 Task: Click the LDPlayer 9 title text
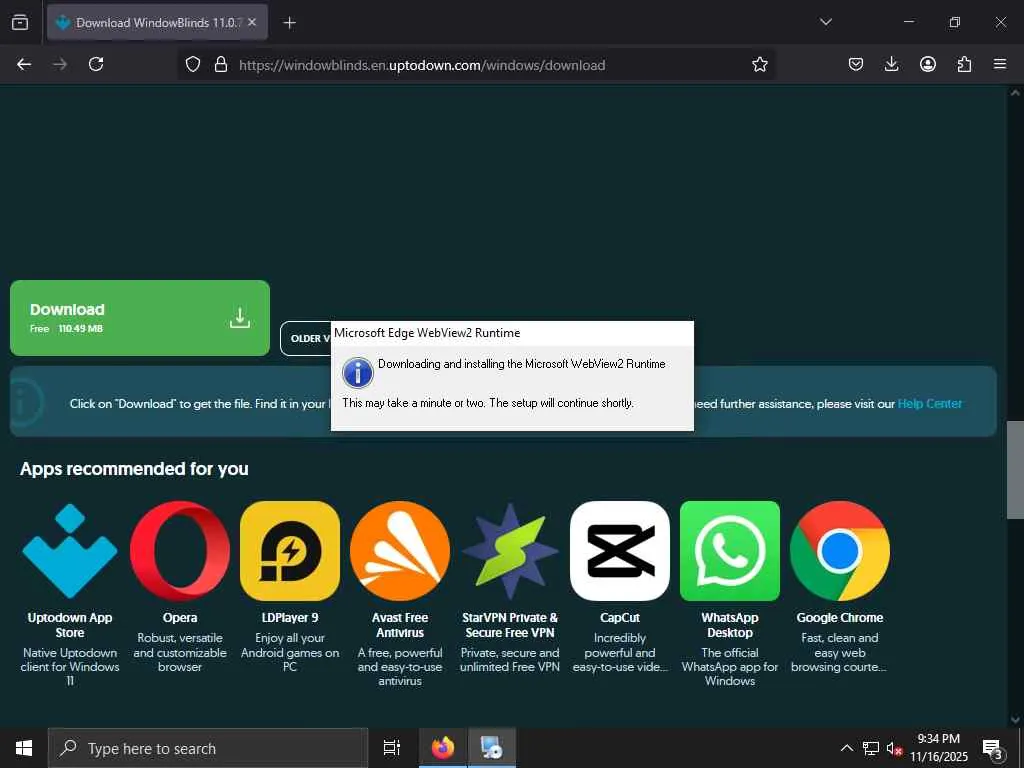coord(290,618)
